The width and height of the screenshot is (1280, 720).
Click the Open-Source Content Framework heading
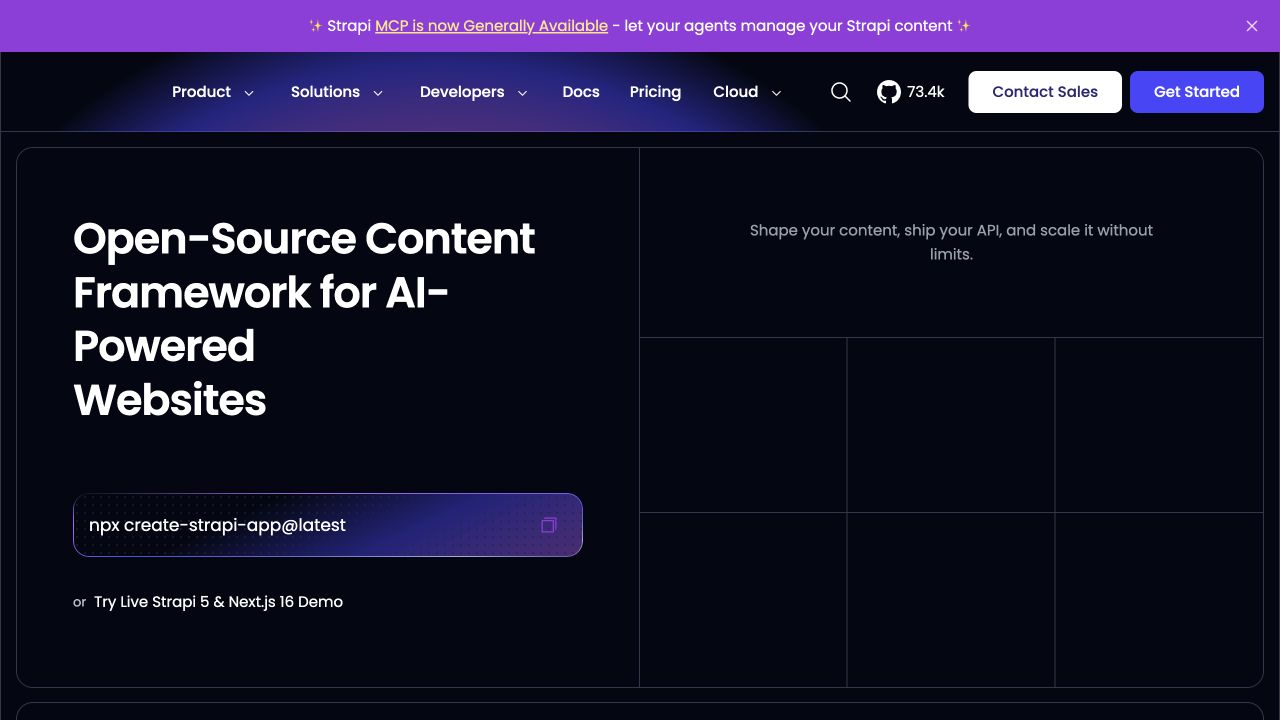pos(305,319)
